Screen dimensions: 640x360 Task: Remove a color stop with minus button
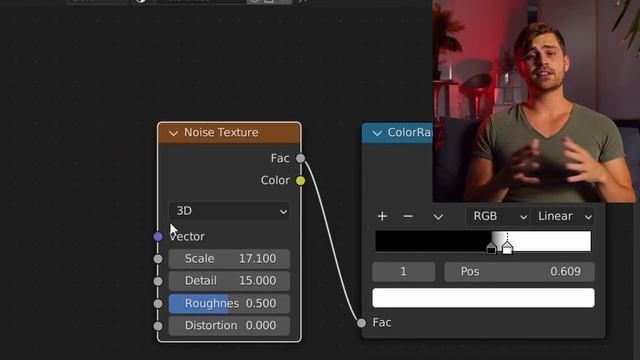coord(408,216)
